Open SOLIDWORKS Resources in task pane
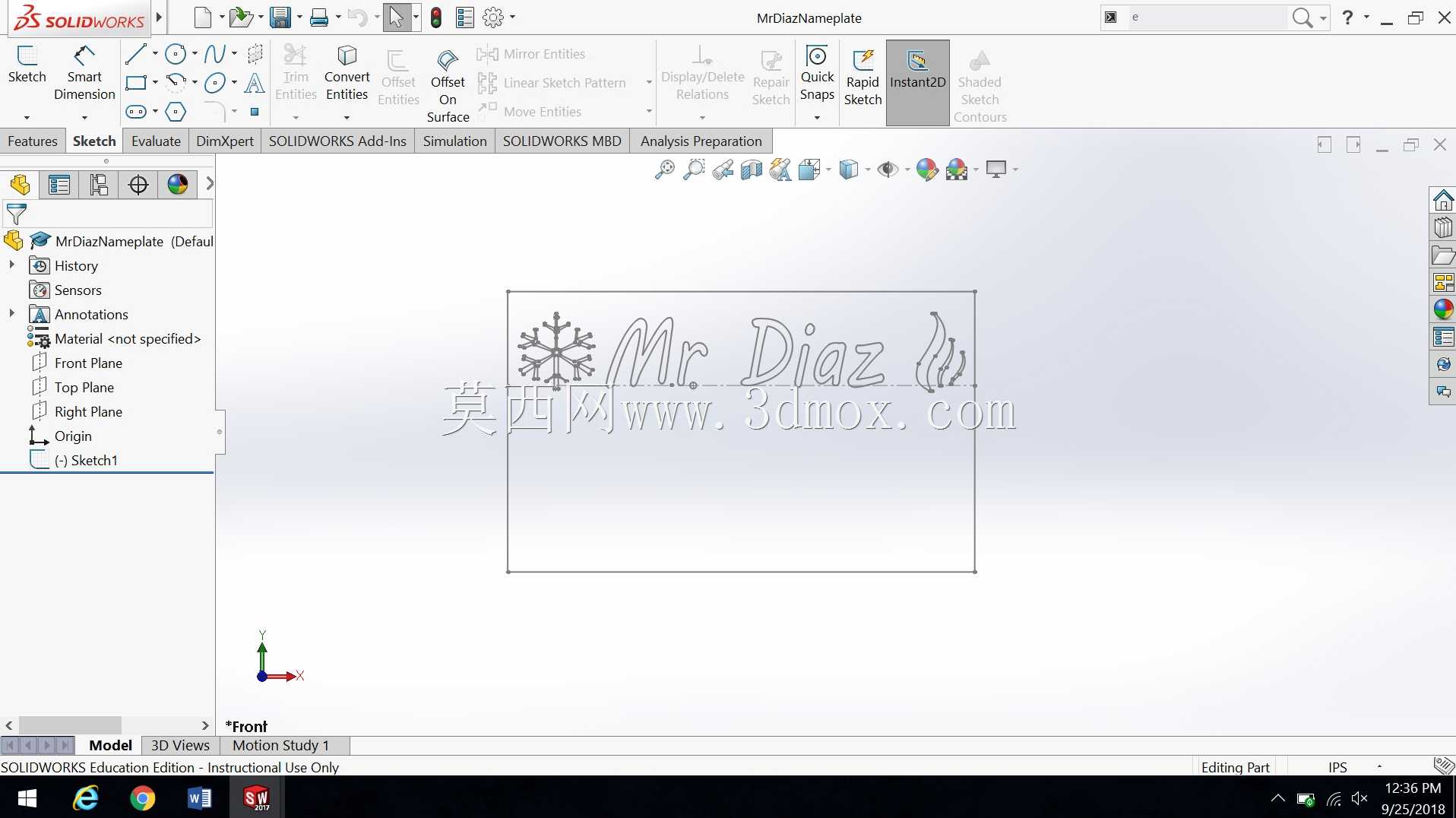The width and height of the screenshot is (1456, 818). coord(1442,201)
